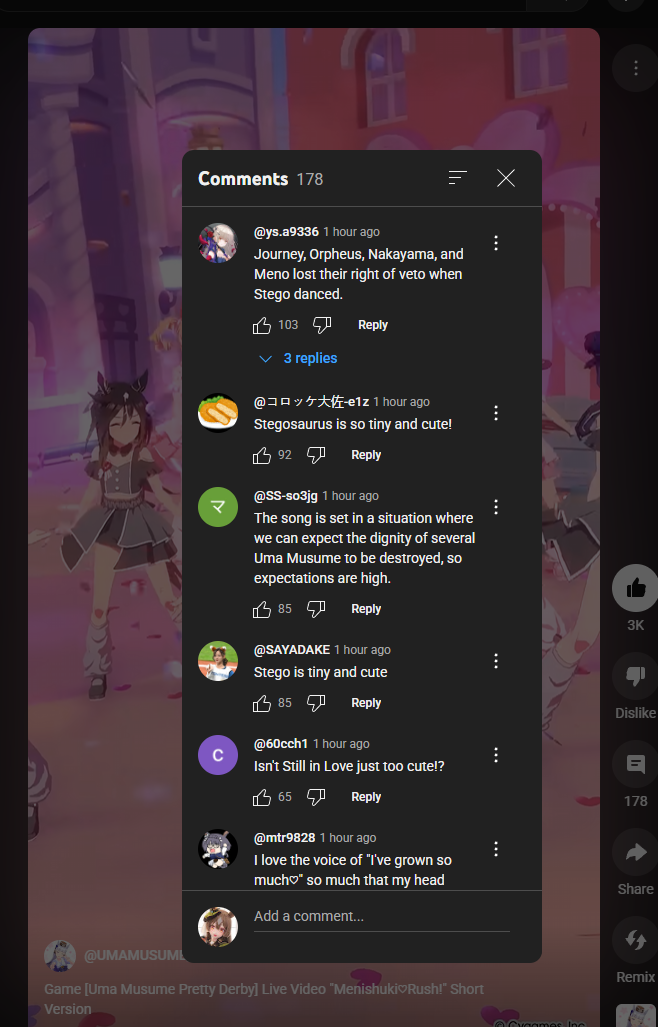This screenshot has height=1027, width=658.
Task: Close the Comments panel
Action: pos(505,178)
